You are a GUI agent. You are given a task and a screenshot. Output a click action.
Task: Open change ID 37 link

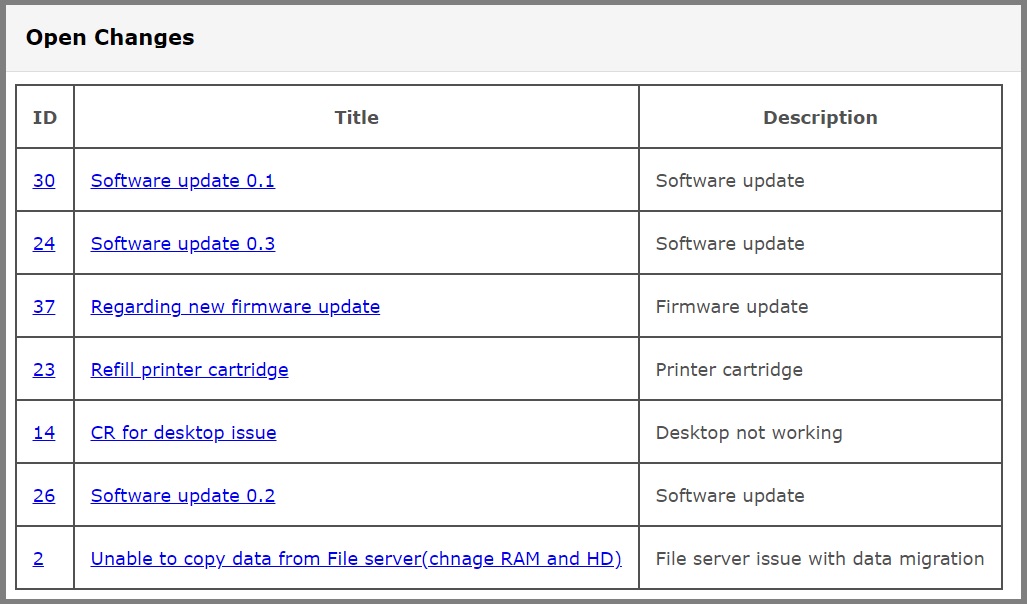coord(44,306)
